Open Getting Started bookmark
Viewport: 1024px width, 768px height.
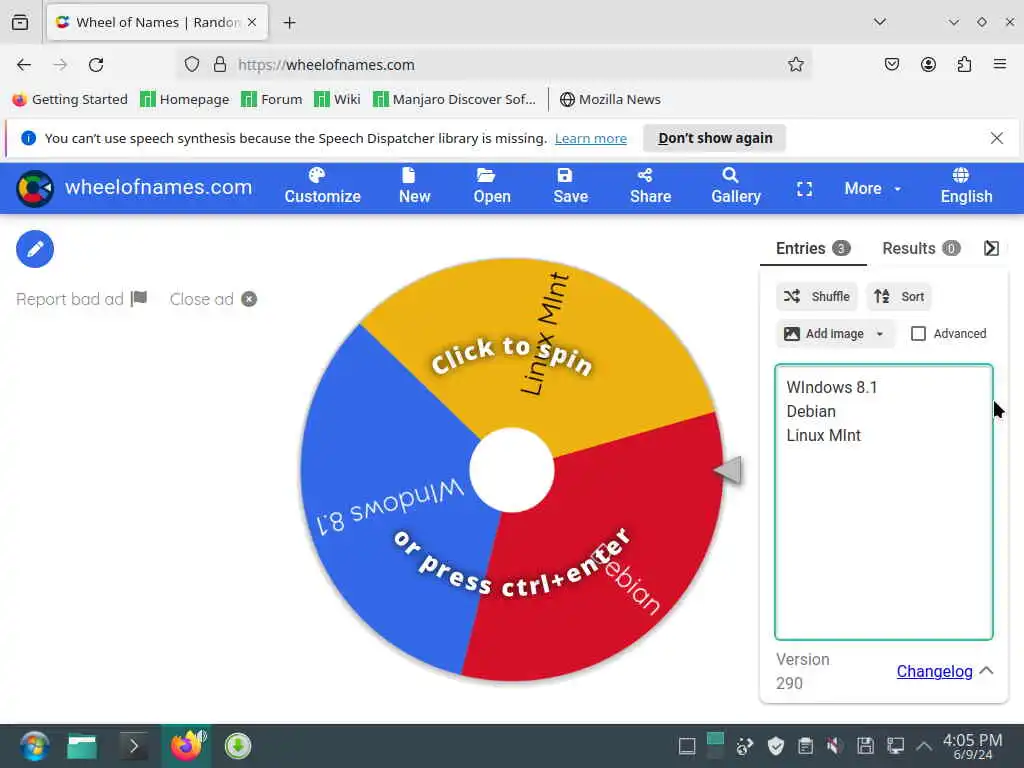(x=71, y=99)
